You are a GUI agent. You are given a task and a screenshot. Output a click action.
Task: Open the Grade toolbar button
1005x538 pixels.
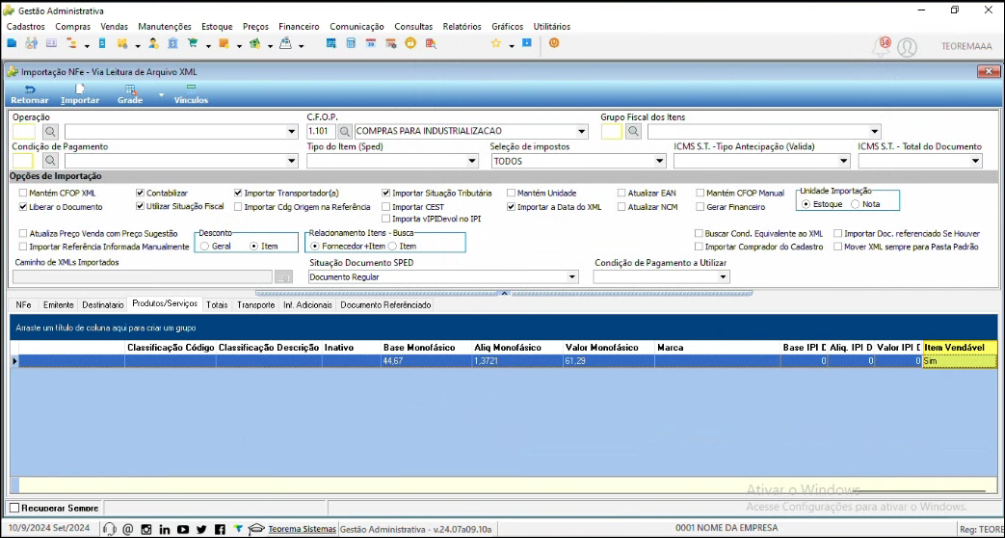click(130, 95)
